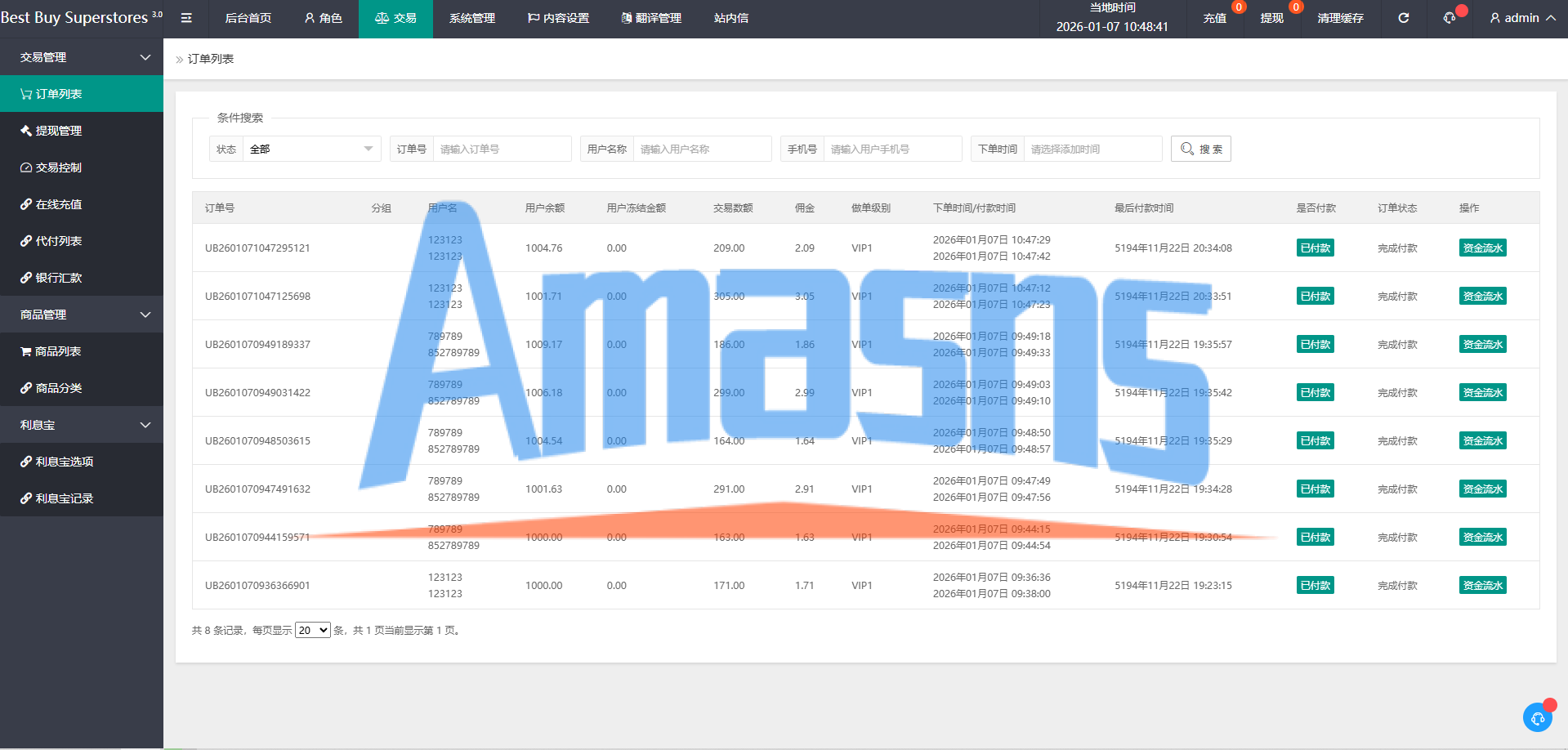The height and width of the screenshot is (750, 1568).
Task: Open 在线充值 in sidebar
Action: (82, 204)
